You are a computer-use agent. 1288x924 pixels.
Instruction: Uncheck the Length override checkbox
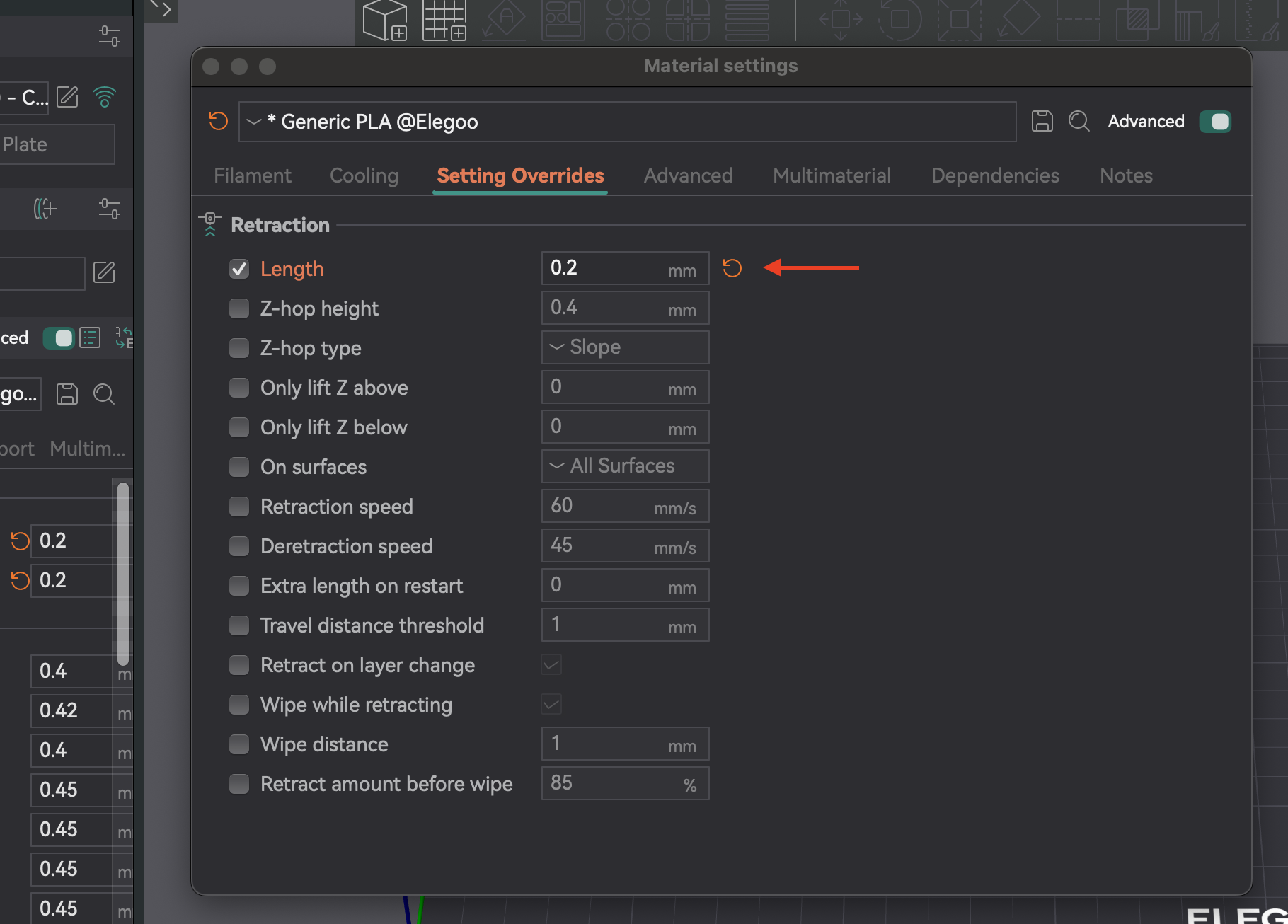pos(239,269)
